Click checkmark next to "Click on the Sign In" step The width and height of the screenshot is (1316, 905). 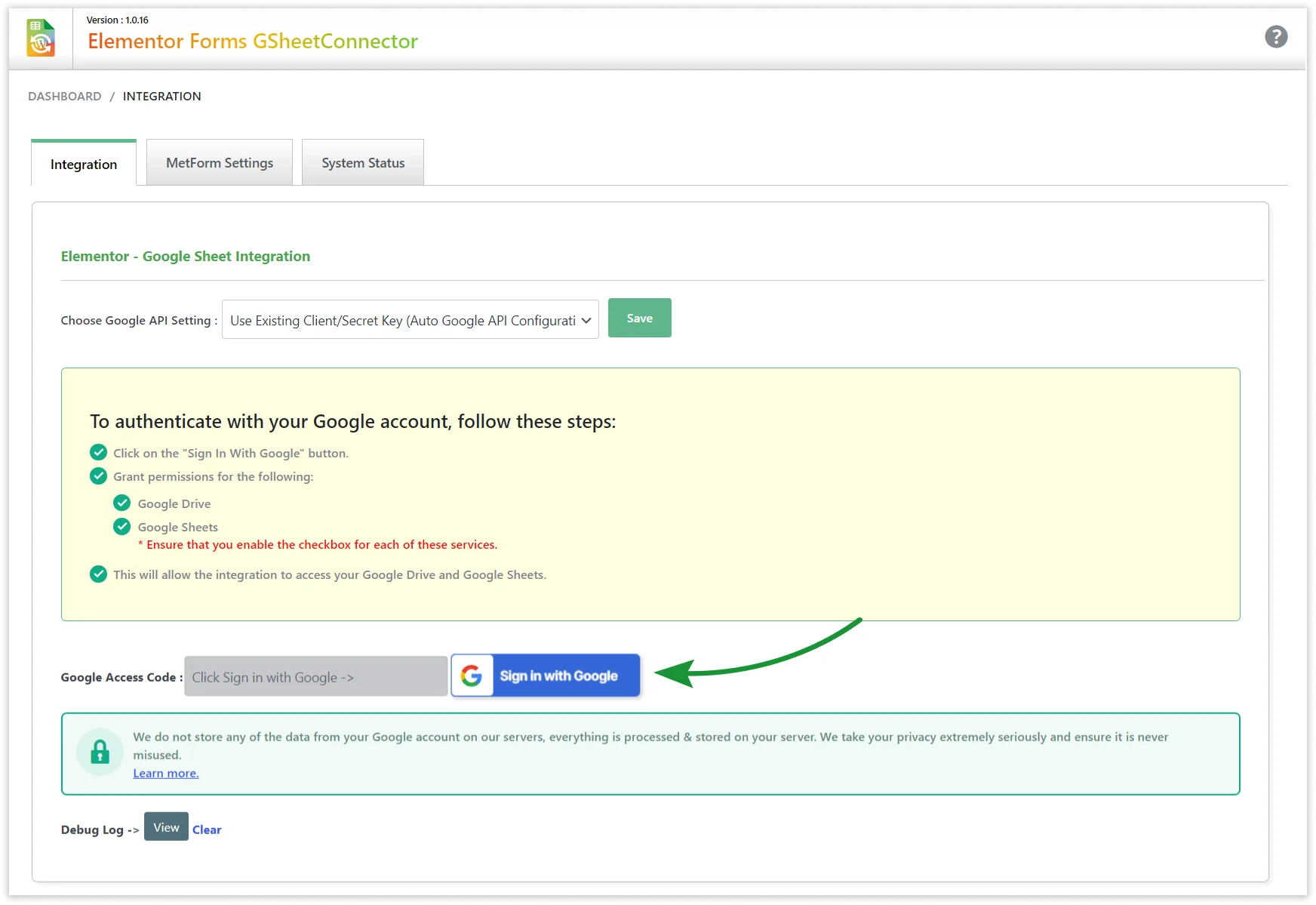pyautogui.click(x=98, y=453)
